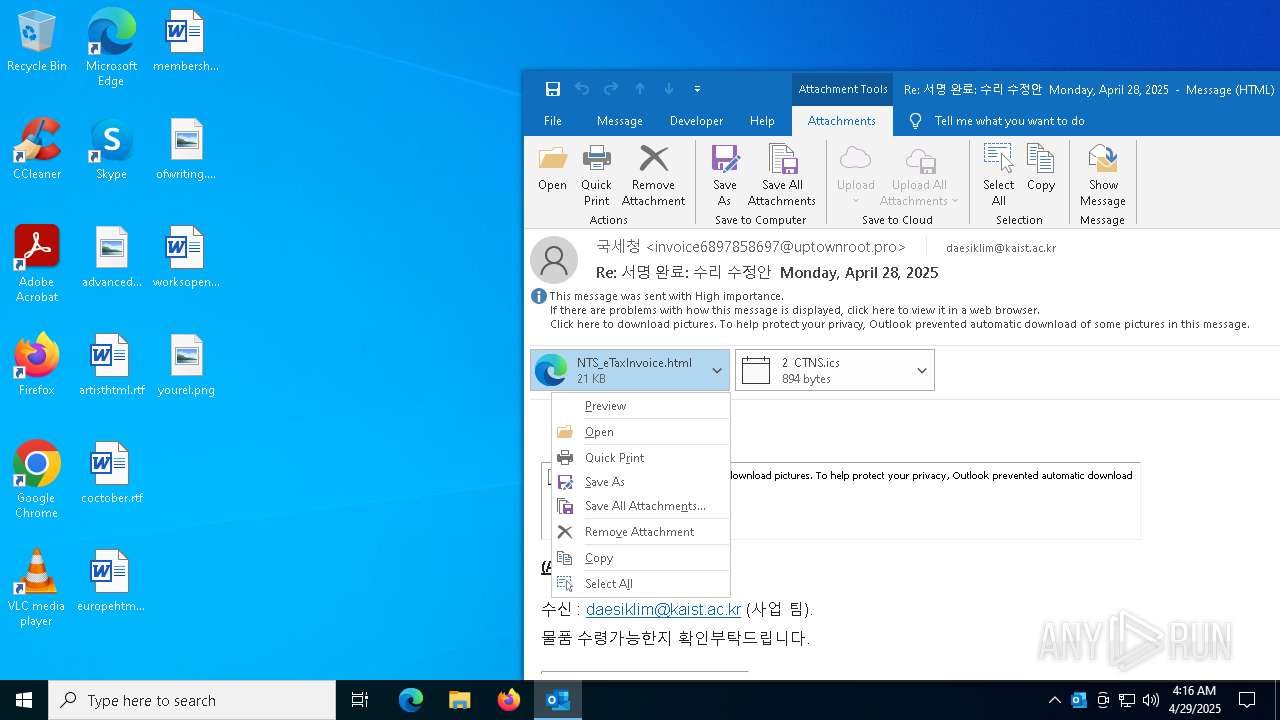
Task: Click Show Message ribbon button
Action: [1103, 176]
